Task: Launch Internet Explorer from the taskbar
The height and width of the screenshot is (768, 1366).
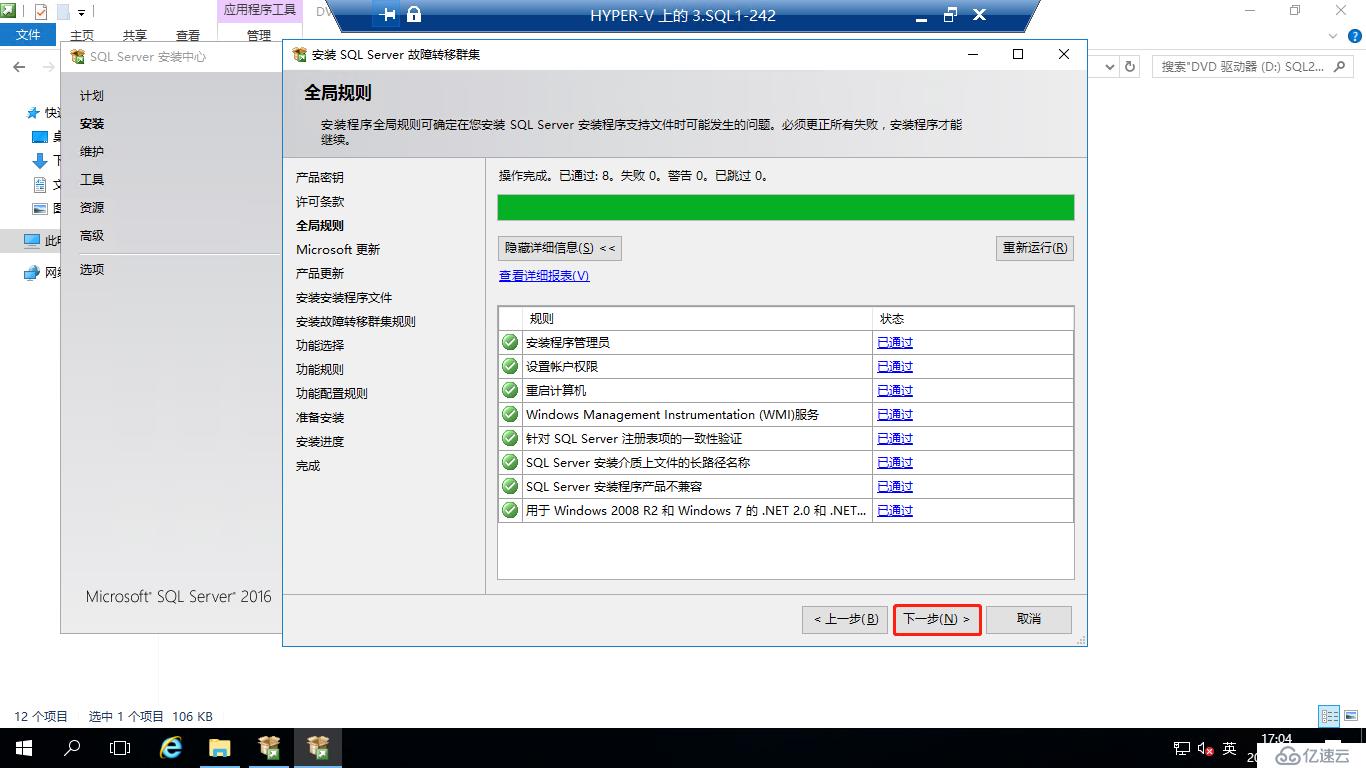Action: [x=171, y=748]
